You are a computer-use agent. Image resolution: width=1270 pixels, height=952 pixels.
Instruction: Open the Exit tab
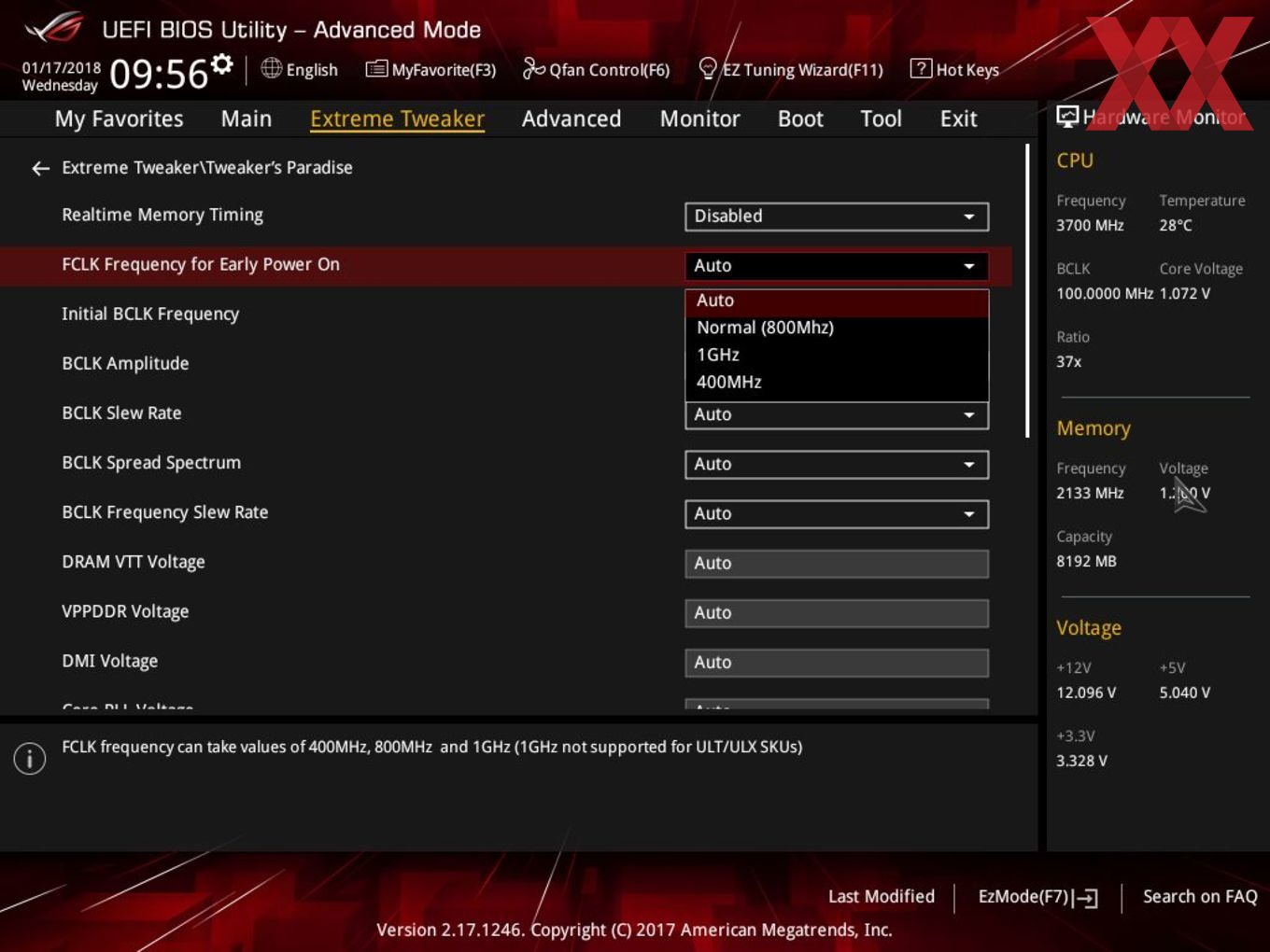coord(958,119)
